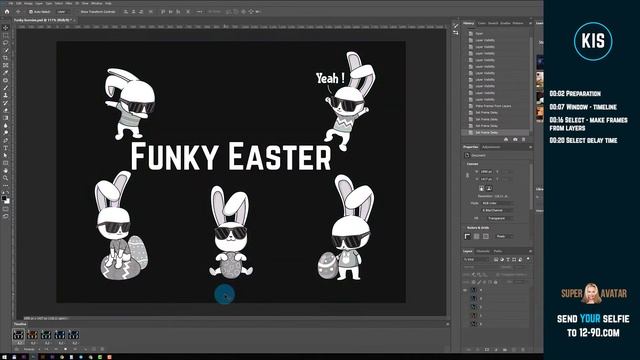Image resolution: width=640 pixels, height=360 pixels.
Task: Close the Funky Bunnies document tab
Action: [x=74, y=20]
